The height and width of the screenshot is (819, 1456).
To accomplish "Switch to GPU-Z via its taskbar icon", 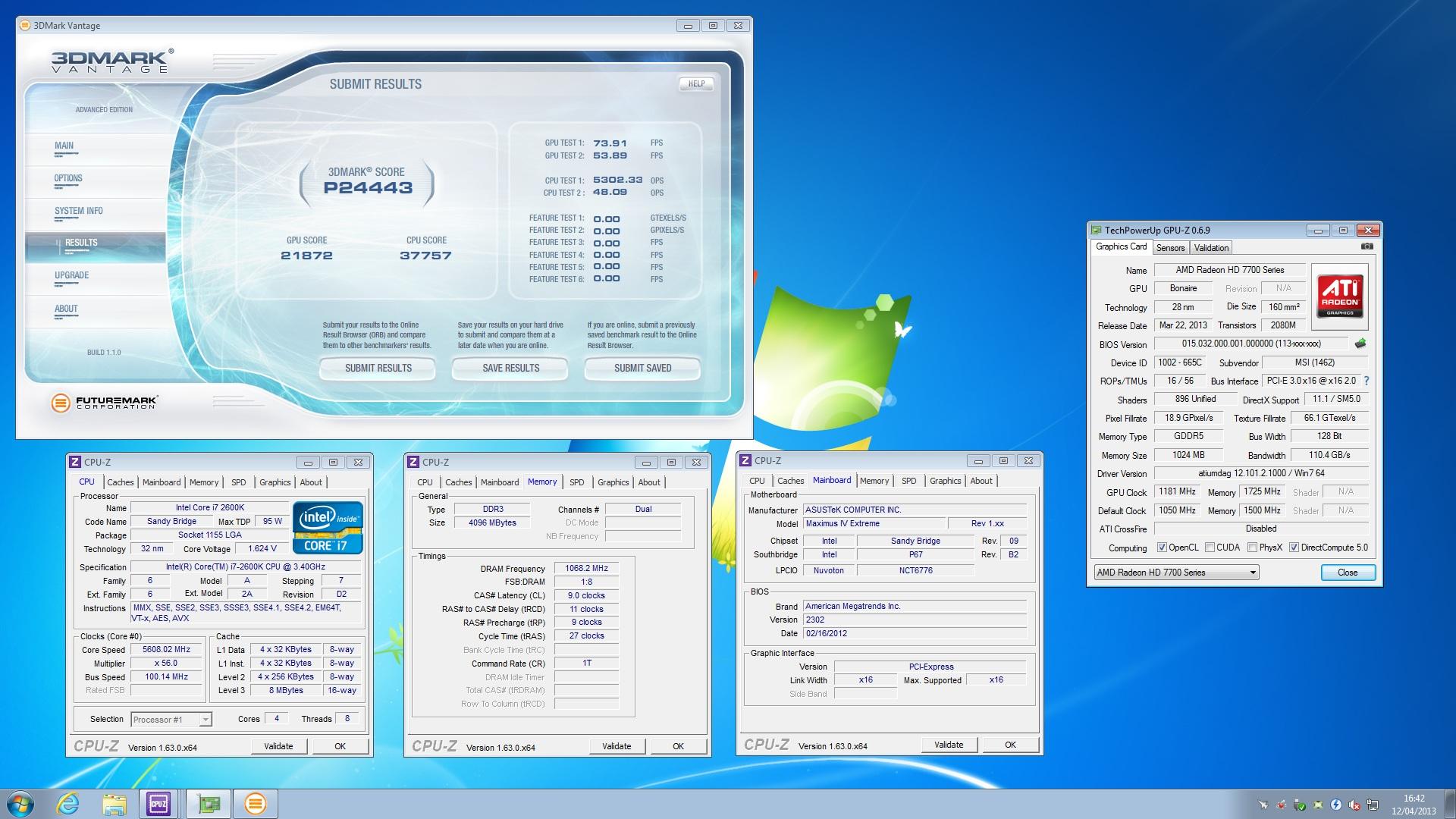I will point(209,804).
